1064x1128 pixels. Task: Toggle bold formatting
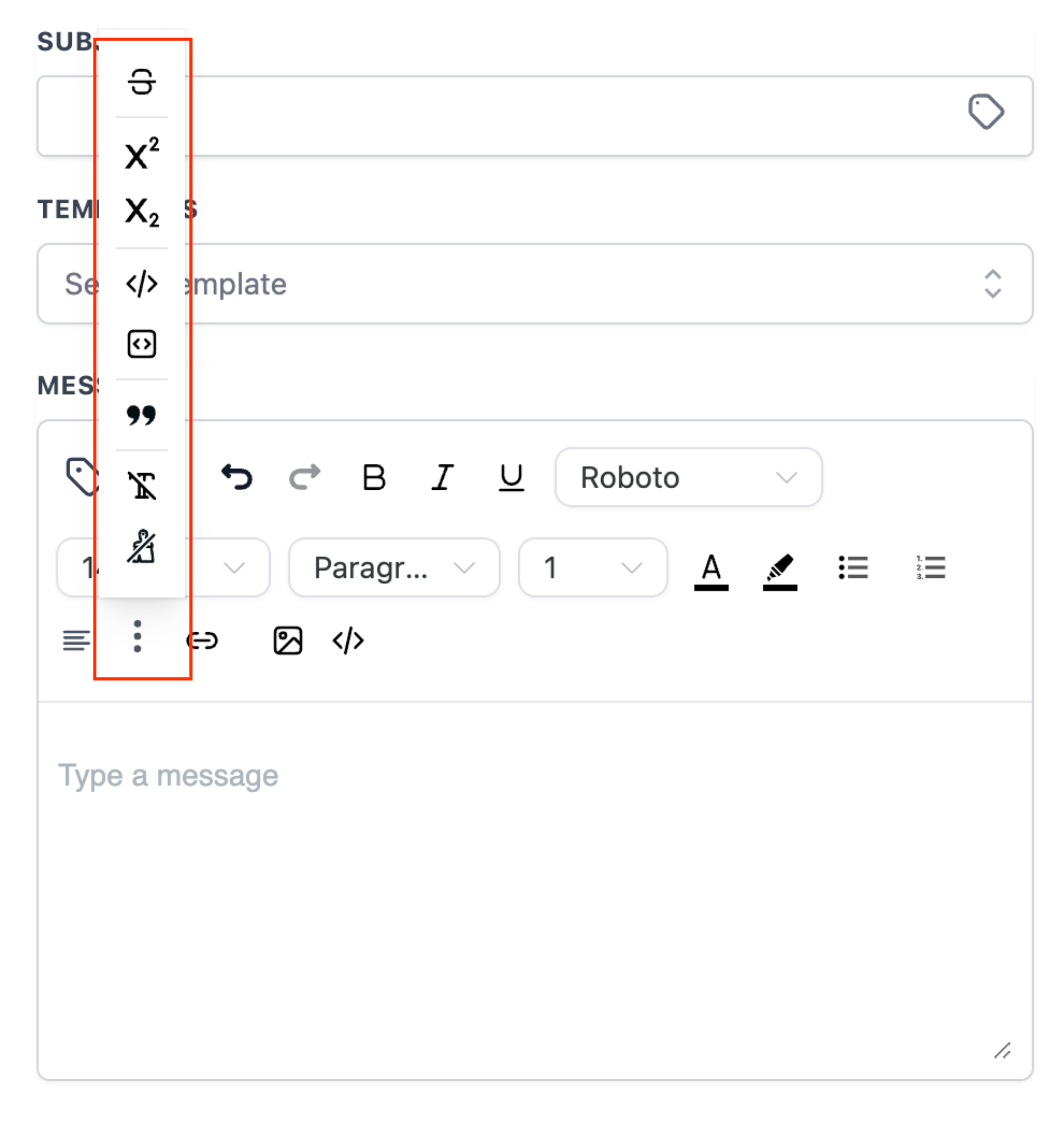pyautogui.click(x=374, y=477)
